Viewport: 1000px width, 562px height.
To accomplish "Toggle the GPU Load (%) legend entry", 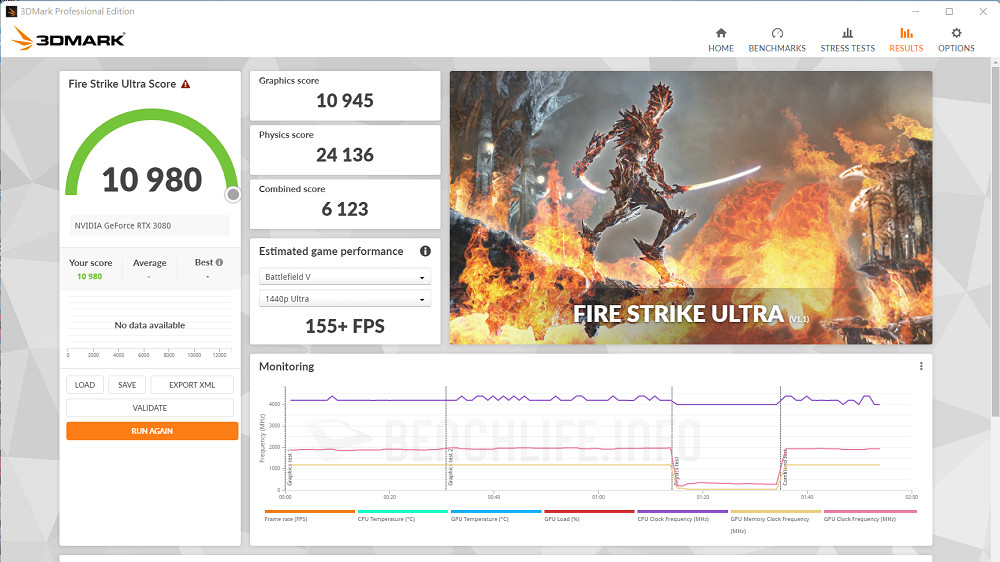I will tap(589, 515).
